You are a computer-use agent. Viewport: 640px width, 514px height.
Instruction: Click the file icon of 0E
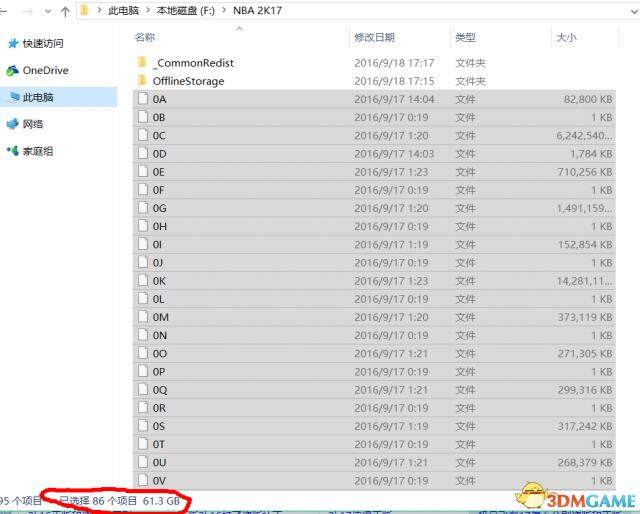(143, 171)
